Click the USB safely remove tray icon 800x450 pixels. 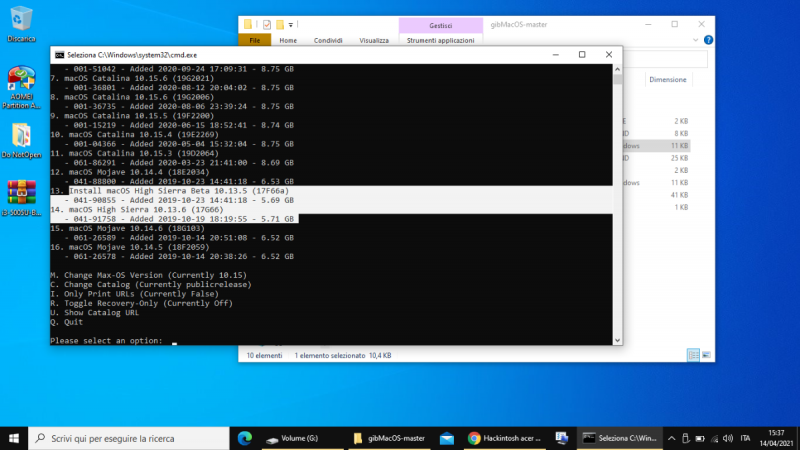coord(685,438)
